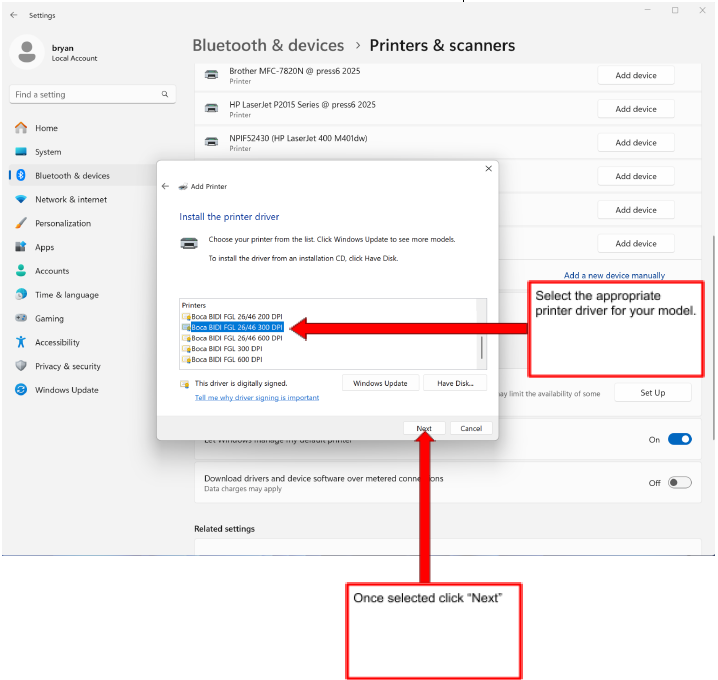Click Bluetooth & devices breadcrumb
The width and height of the screenshot is (718, 680).
pos(268,45)
